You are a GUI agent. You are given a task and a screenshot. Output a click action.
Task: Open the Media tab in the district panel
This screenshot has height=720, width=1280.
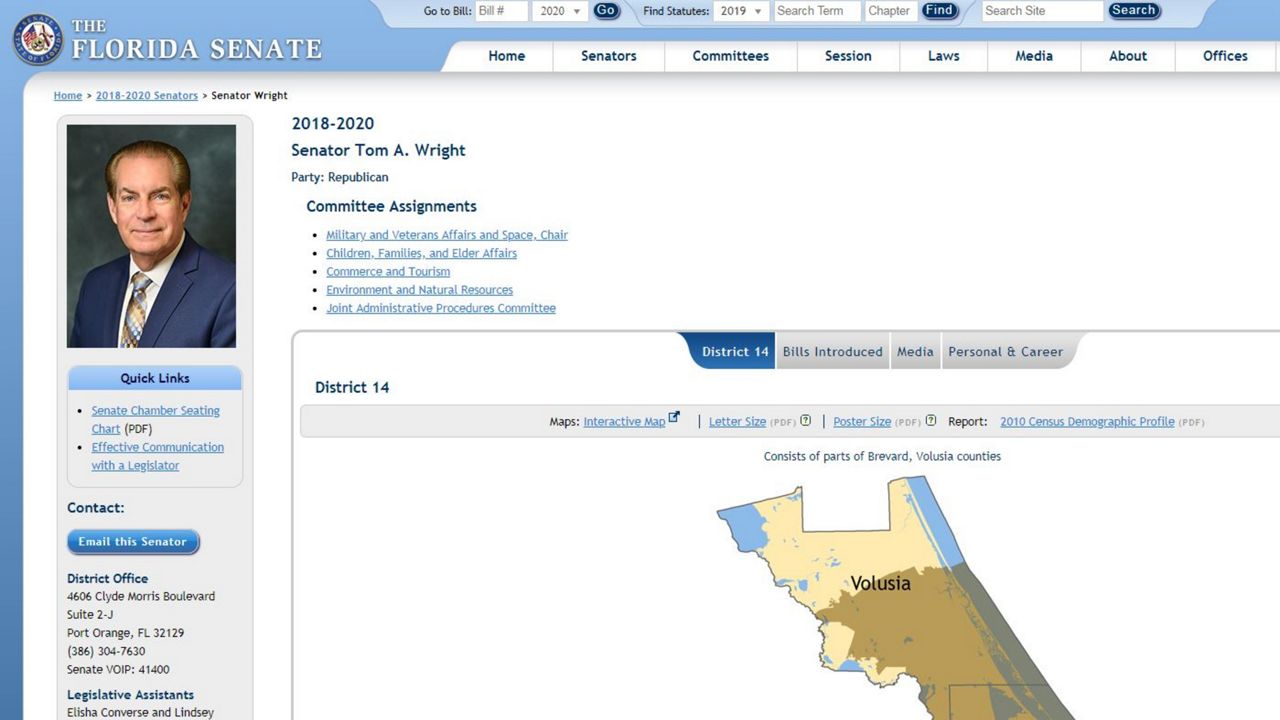(915, 351)
